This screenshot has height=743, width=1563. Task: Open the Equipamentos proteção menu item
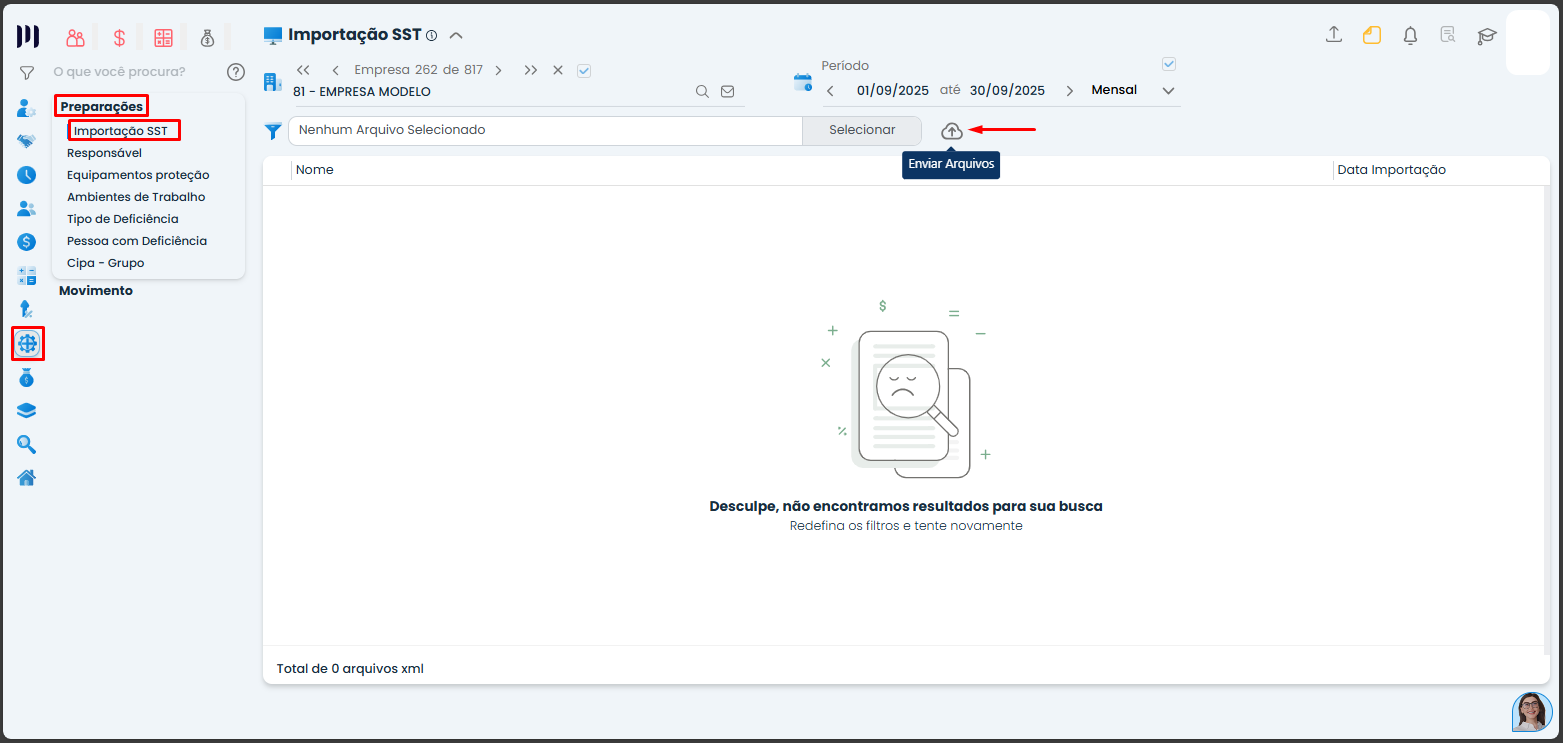tap(138, 175)
